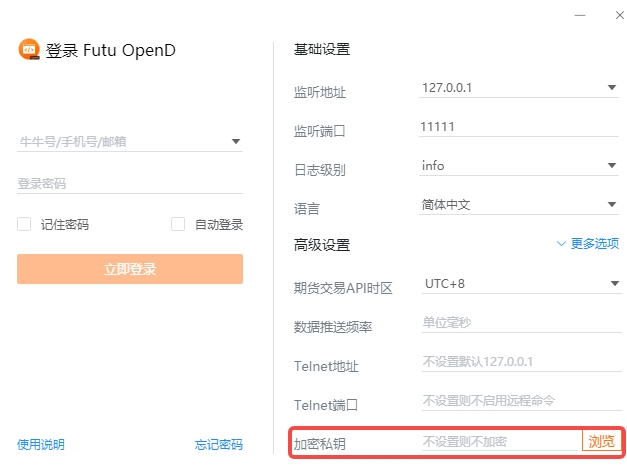Expand the 监听地址 dropdown
The width and height of the screenshot is (627, 471).
pyautogui.click(x=612, y=88)
